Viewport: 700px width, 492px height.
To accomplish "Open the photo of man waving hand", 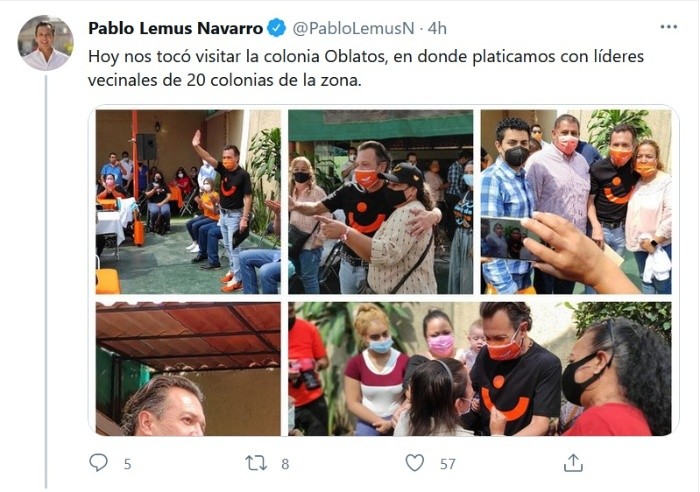I will coord(188,202).
